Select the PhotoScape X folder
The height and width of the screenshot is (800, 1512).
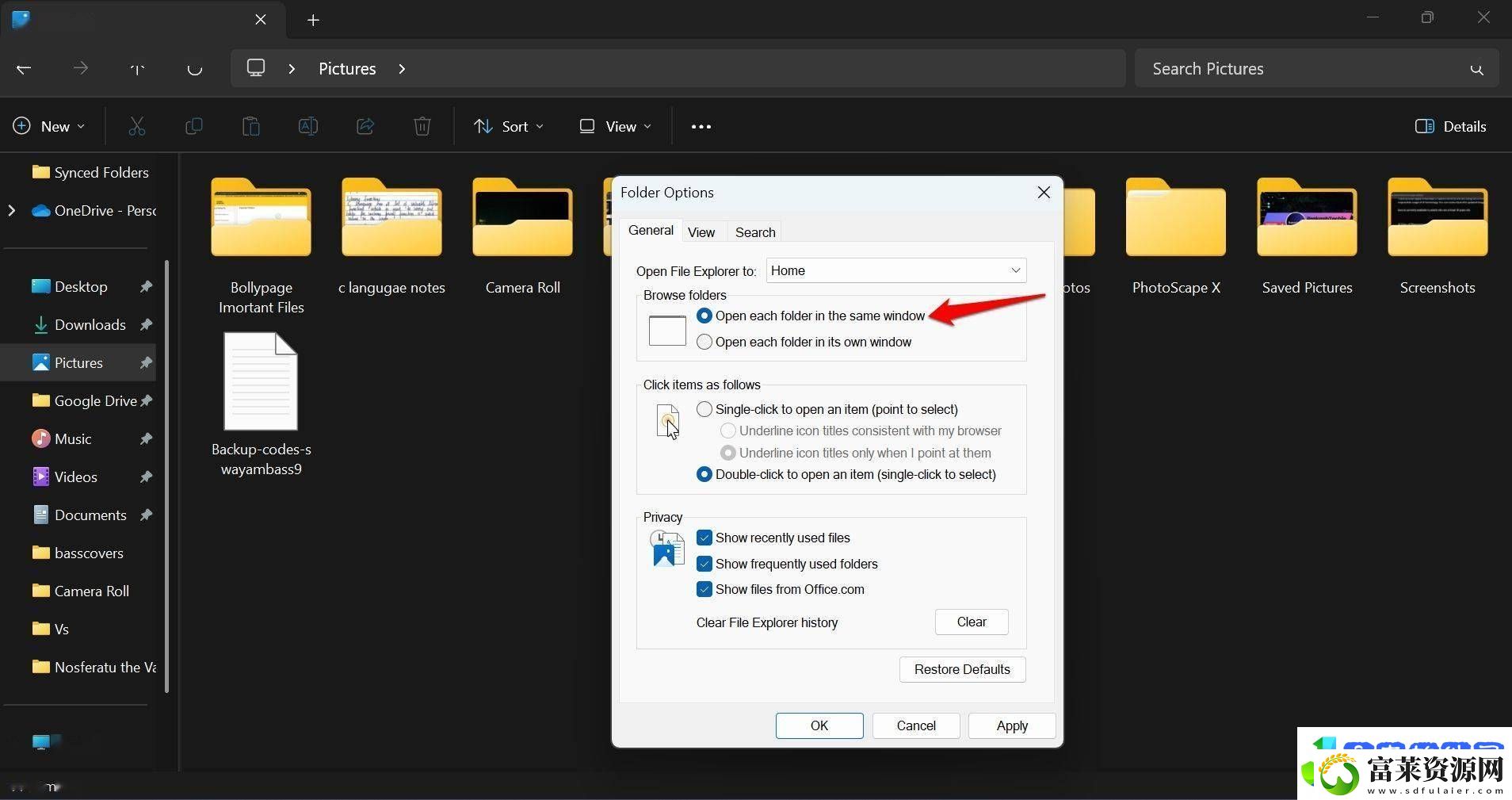tap(1176, 237)
